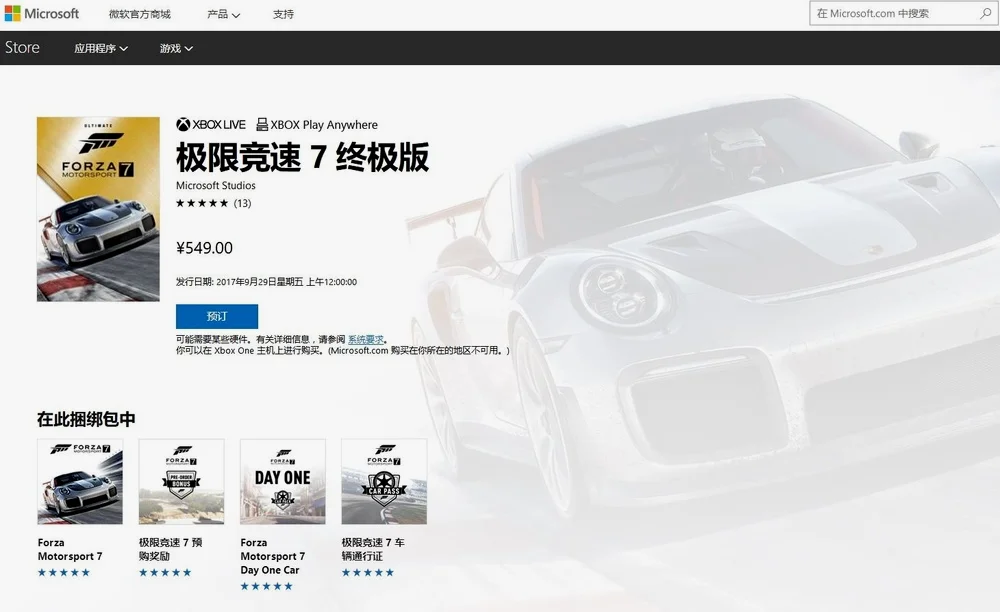Click the ¥549.00 price text

[x=204, y=248]
